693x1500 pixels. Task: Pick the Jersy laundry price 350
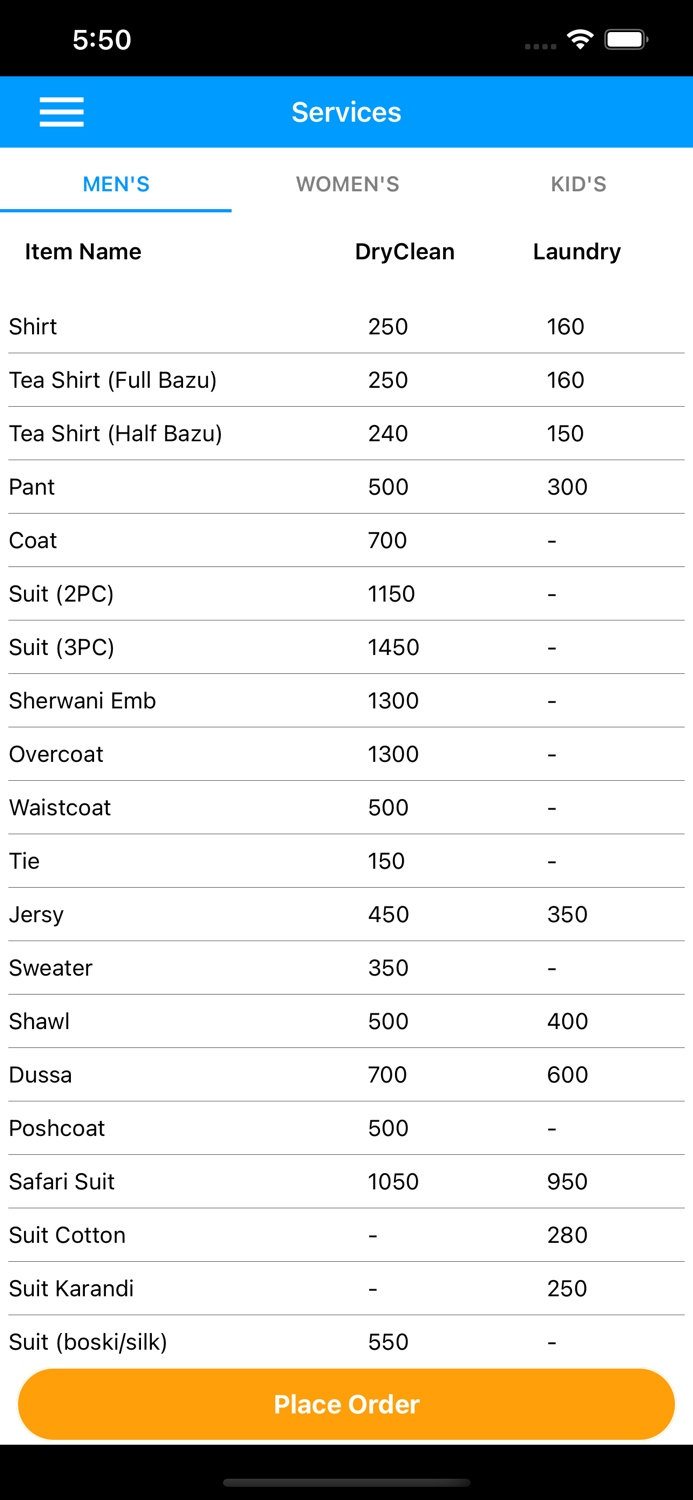pos(567,914)
